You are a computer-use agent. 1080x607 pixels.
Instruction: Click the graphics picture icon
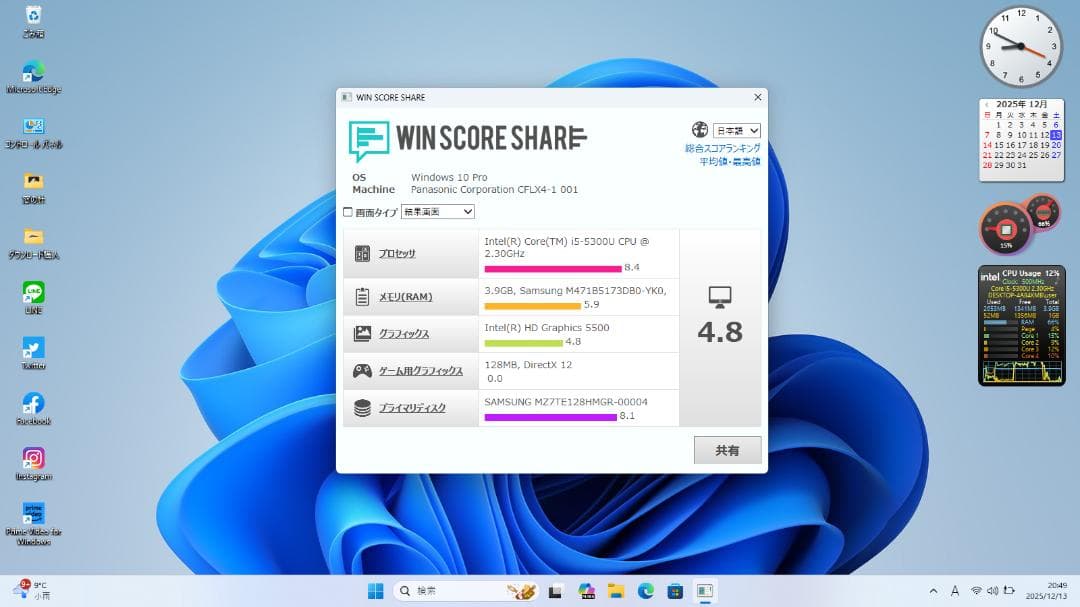click(x=362, y=334)
